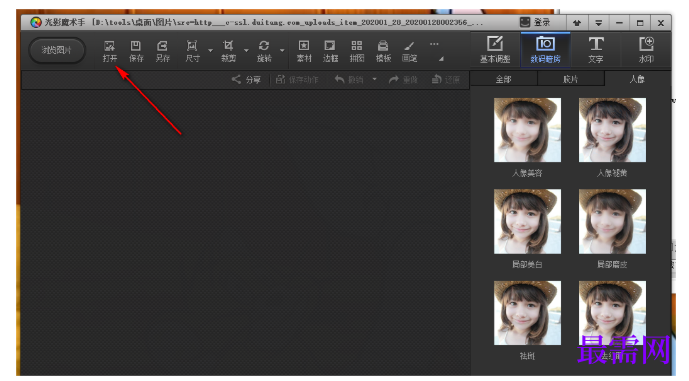Click the 撤销 (Undo) arrow icon
Screen dimensions: 689x381
[339, 79]
